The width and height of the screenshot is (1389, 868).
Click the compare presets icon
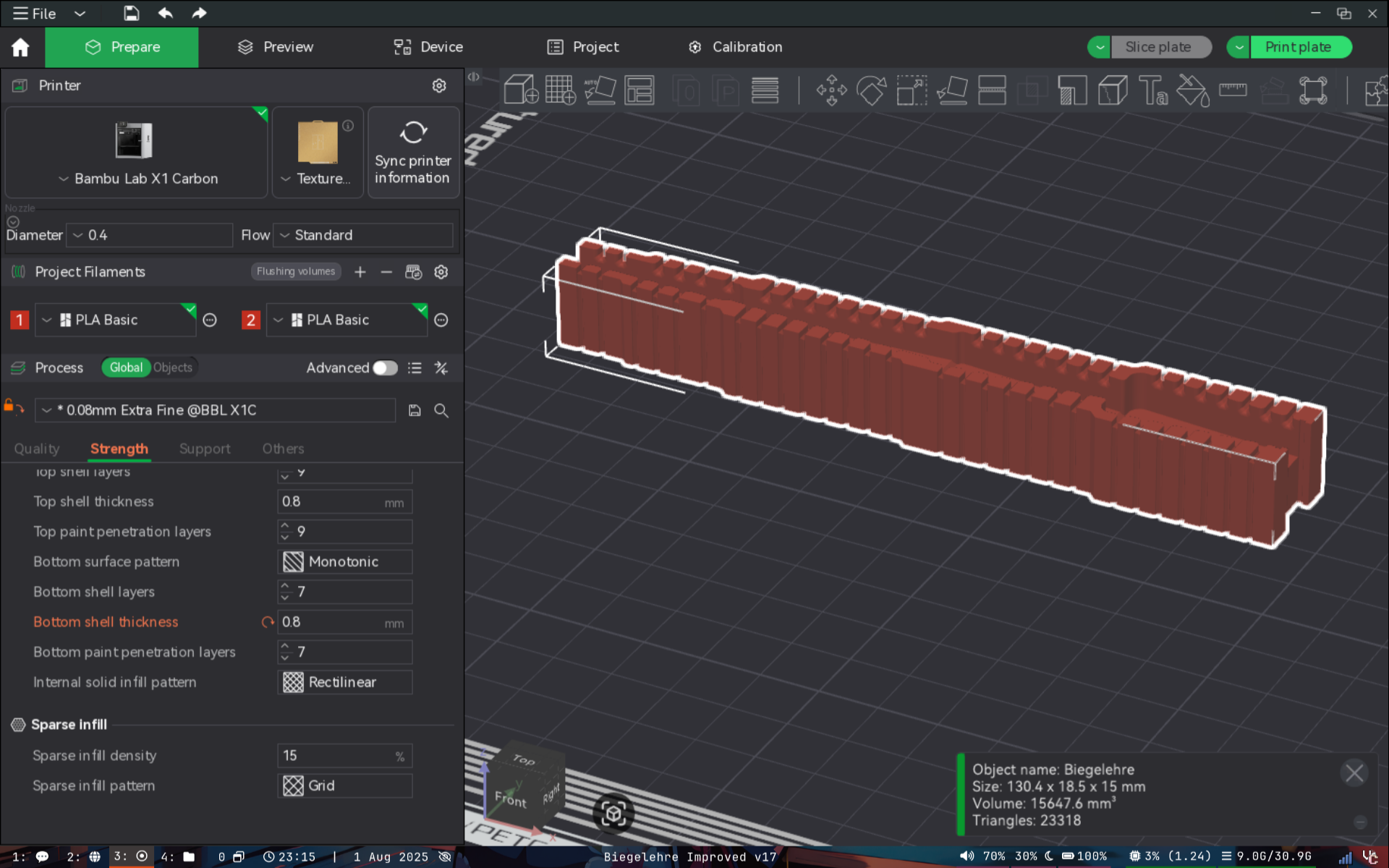[x=441, y=368]
